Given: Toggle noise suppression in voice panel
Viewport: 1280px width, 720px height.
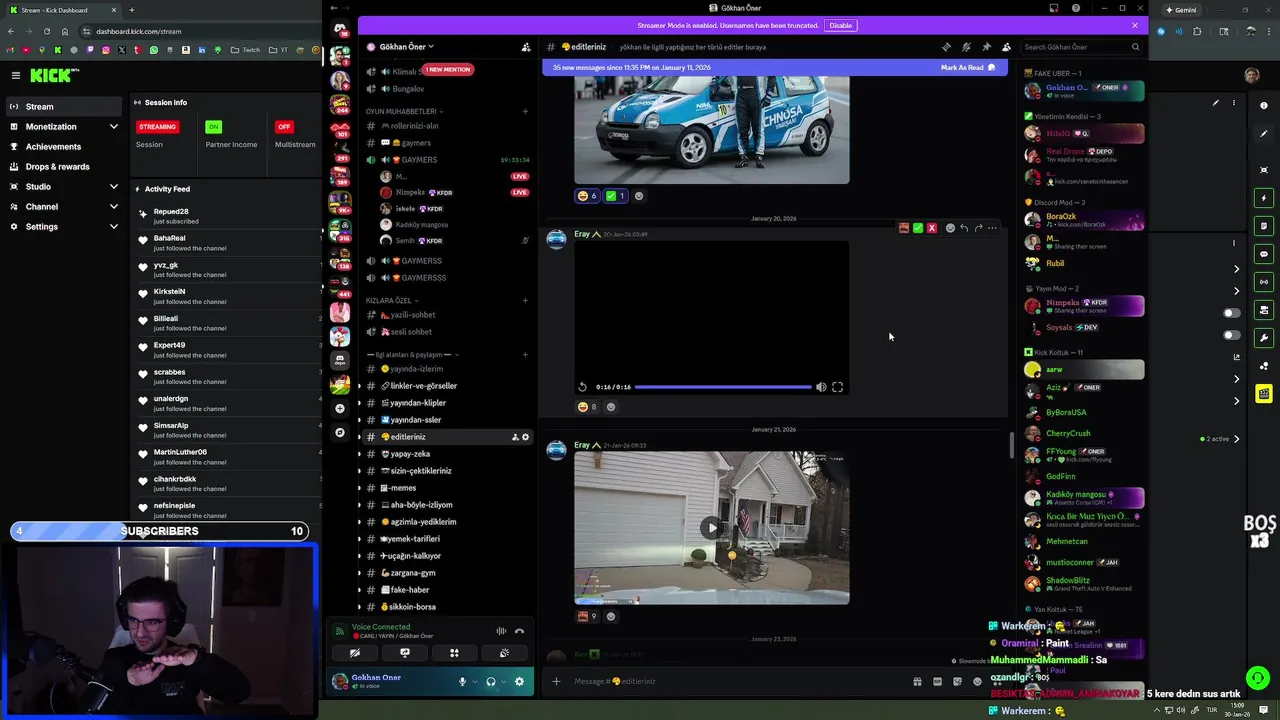Looking at the screenshot, I should 501,631.
